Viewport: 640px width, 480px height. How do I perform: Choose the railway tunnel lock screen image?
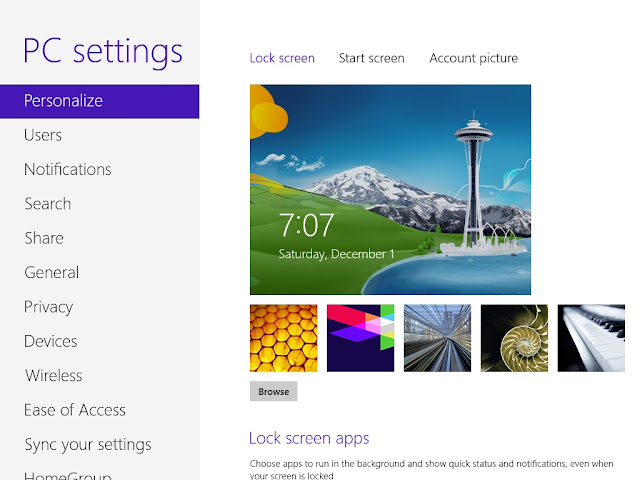point(438,338)
